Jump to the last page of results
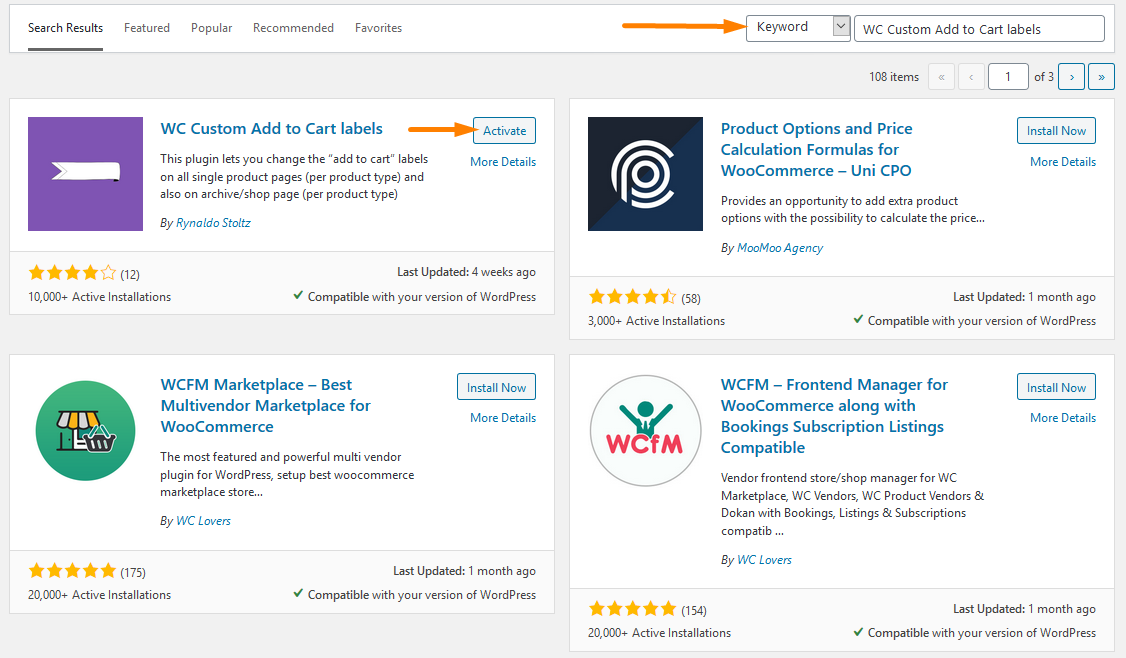This screenshot has width=1126, height=658. pyautogui.click(x=1102, y=77)
